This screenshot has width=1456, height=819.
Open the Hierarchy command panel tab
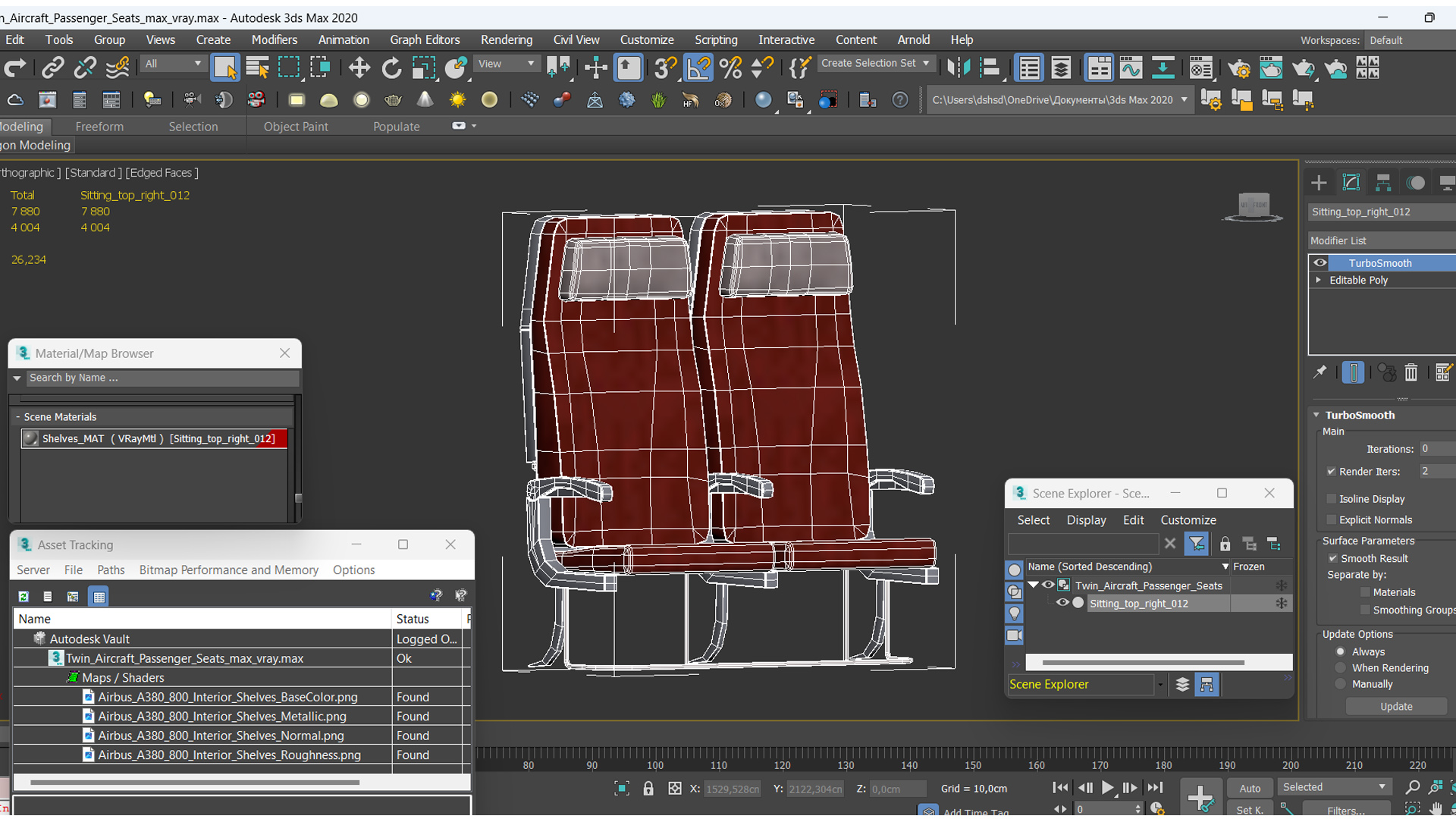point(1383,183)
